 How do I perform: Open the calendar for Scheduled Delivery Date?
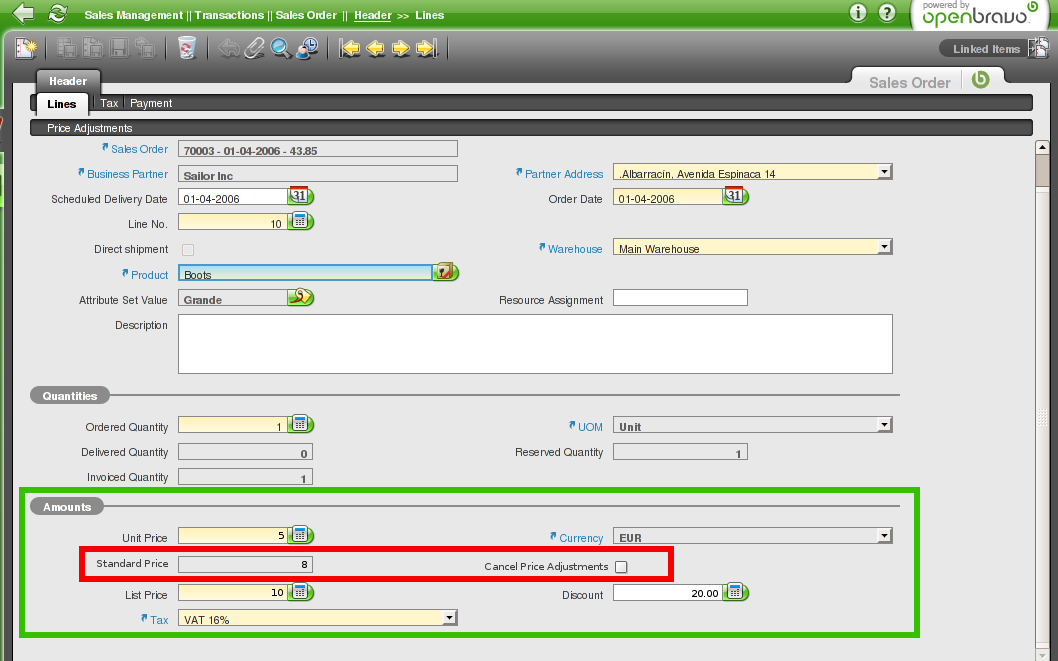(300, 196)
